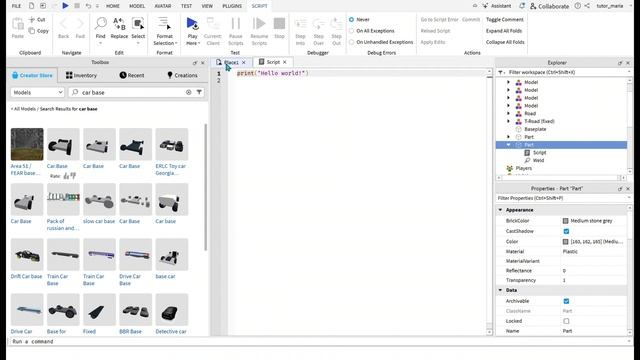Click Format Selection icon
Viewport: 640px width, 360px height.
164,24
